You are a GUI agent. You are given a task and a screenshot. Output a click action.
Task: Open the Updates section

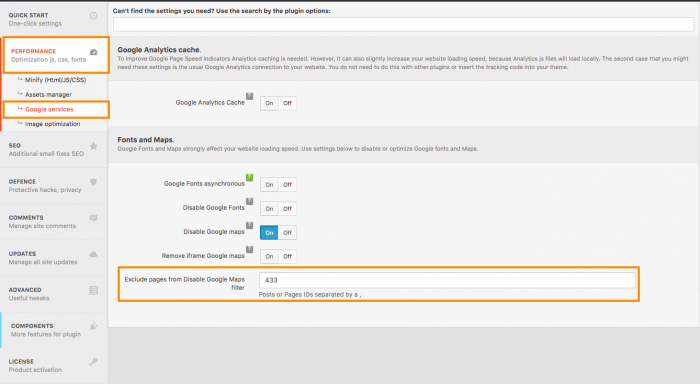coord(54,258)
